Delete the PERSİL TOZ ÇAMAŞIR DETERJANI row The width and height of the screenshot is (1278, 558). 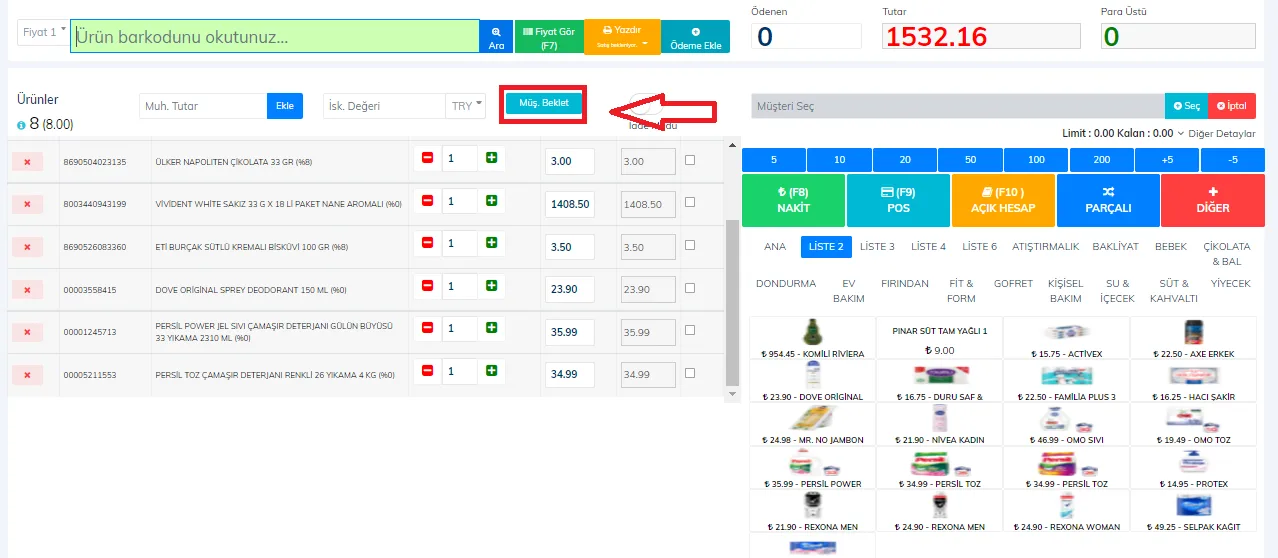(x=27, y=375)
